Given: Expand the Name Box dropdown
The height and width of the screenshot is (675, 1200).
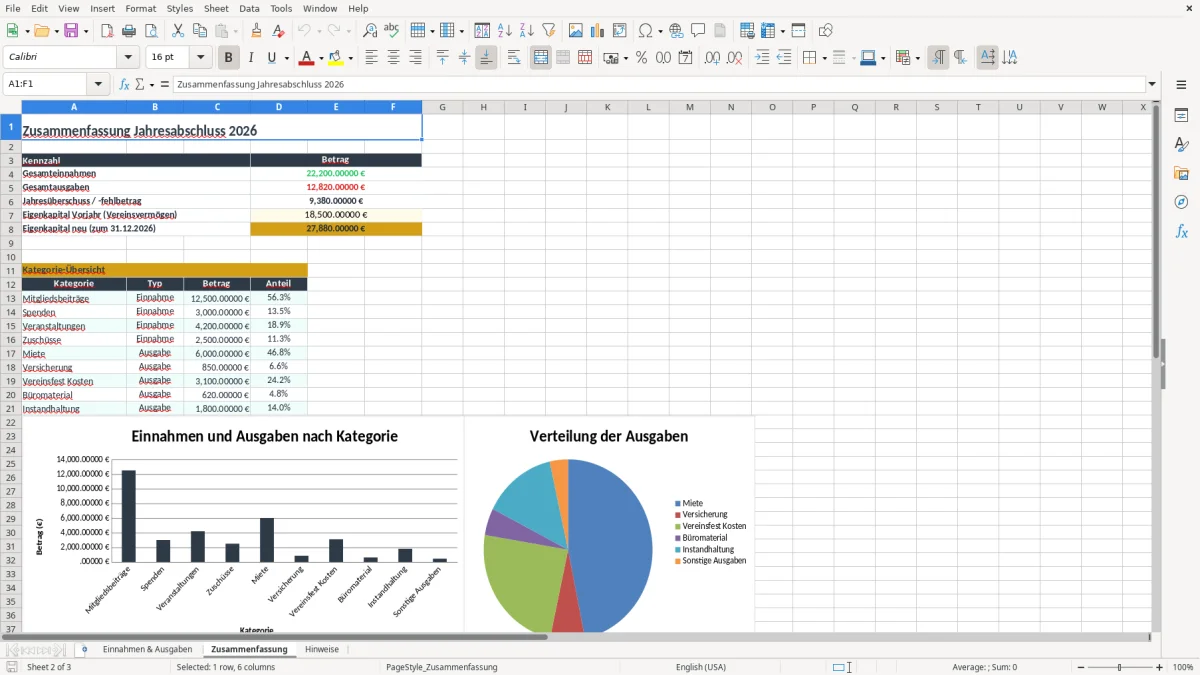Looking at the screenshot, I should point(98,85).
